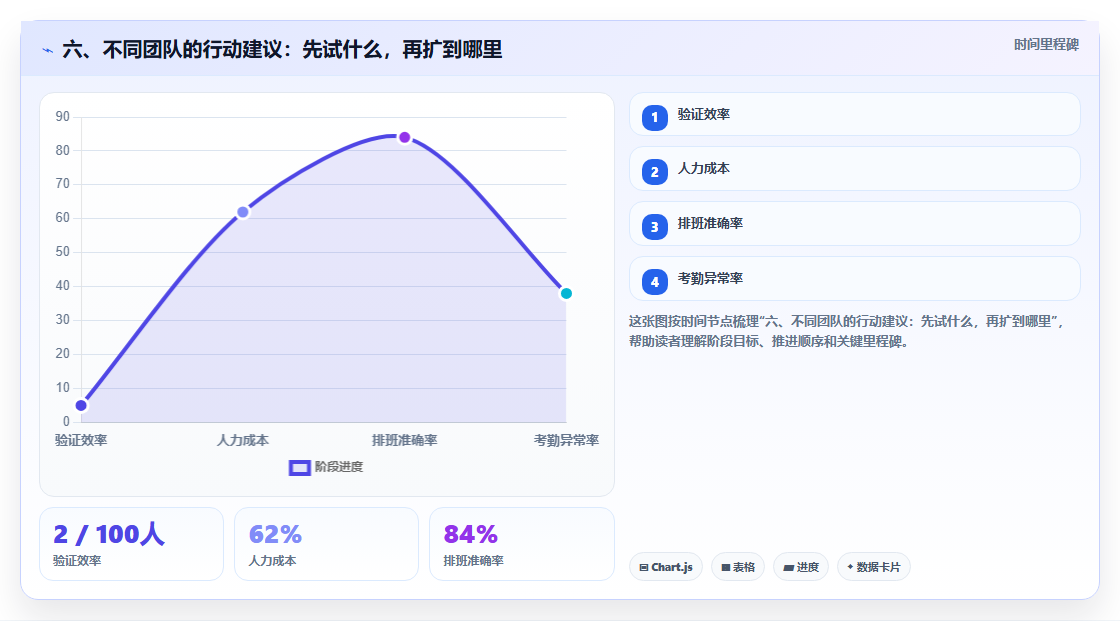This screenshot has height=621, width=1120.
Task: Click the numbered badge 3 for 排班准确率
Action: tap(654, 227)
